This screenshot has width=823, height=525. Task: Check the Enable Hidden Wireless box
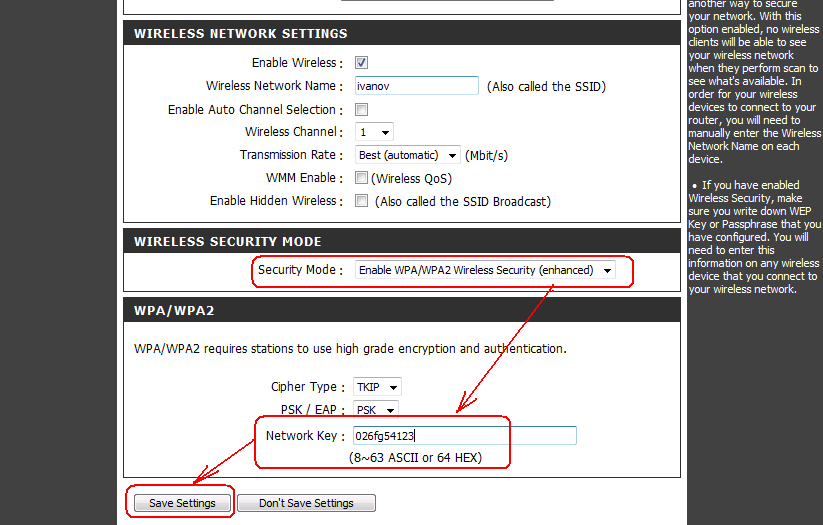coord(361,201)
